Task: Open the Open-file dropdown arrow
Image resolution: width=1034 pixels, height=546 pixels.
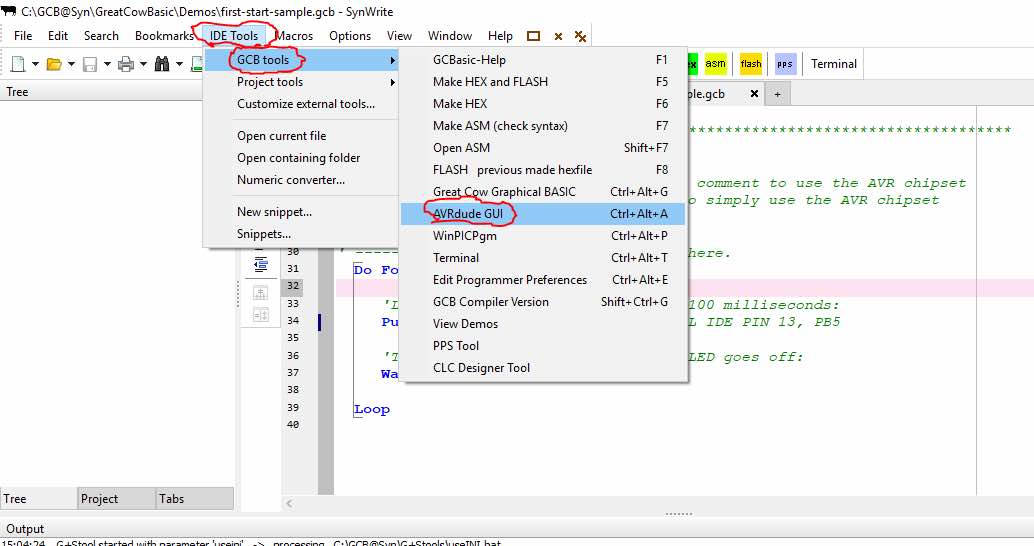Action: coord(71,64)
